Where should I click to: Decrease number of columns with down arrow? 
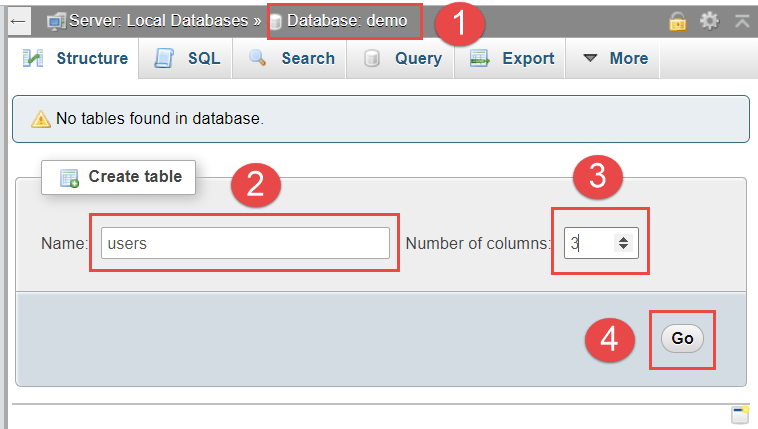(623, 247)
